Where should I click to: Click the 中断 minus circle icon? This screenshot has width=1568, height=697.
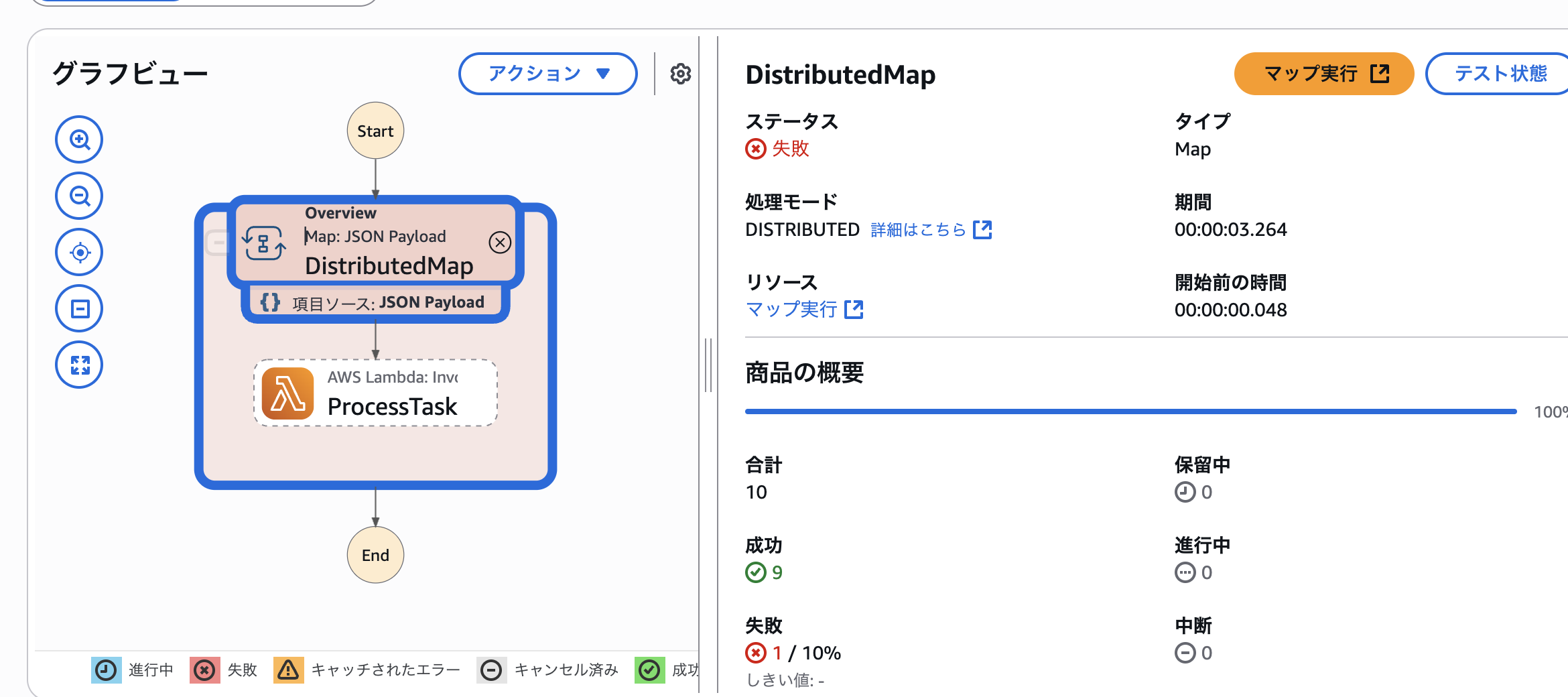[x=1185, y=653]
